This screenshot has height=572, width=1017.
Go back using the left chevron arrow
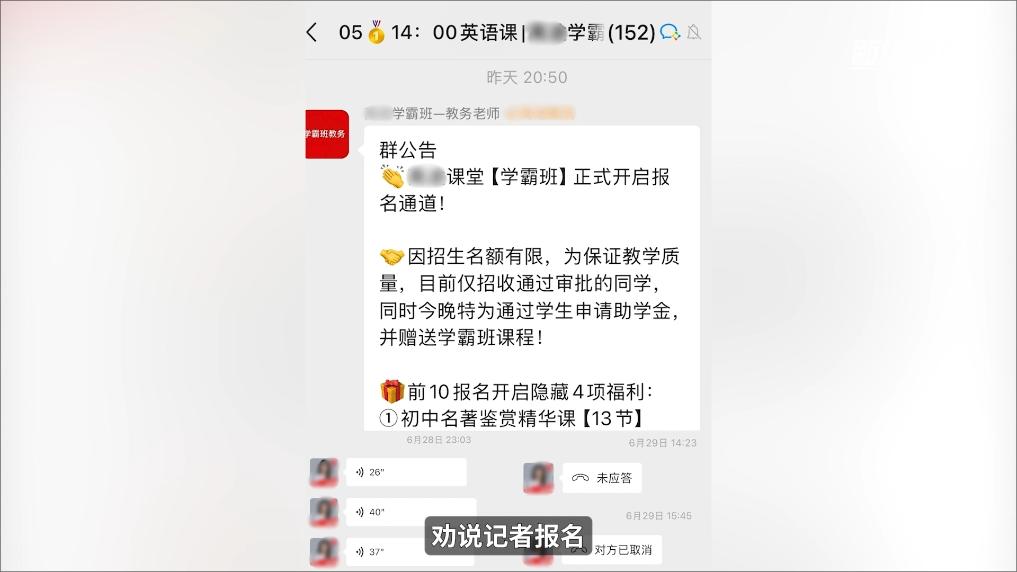pos(312,32)
